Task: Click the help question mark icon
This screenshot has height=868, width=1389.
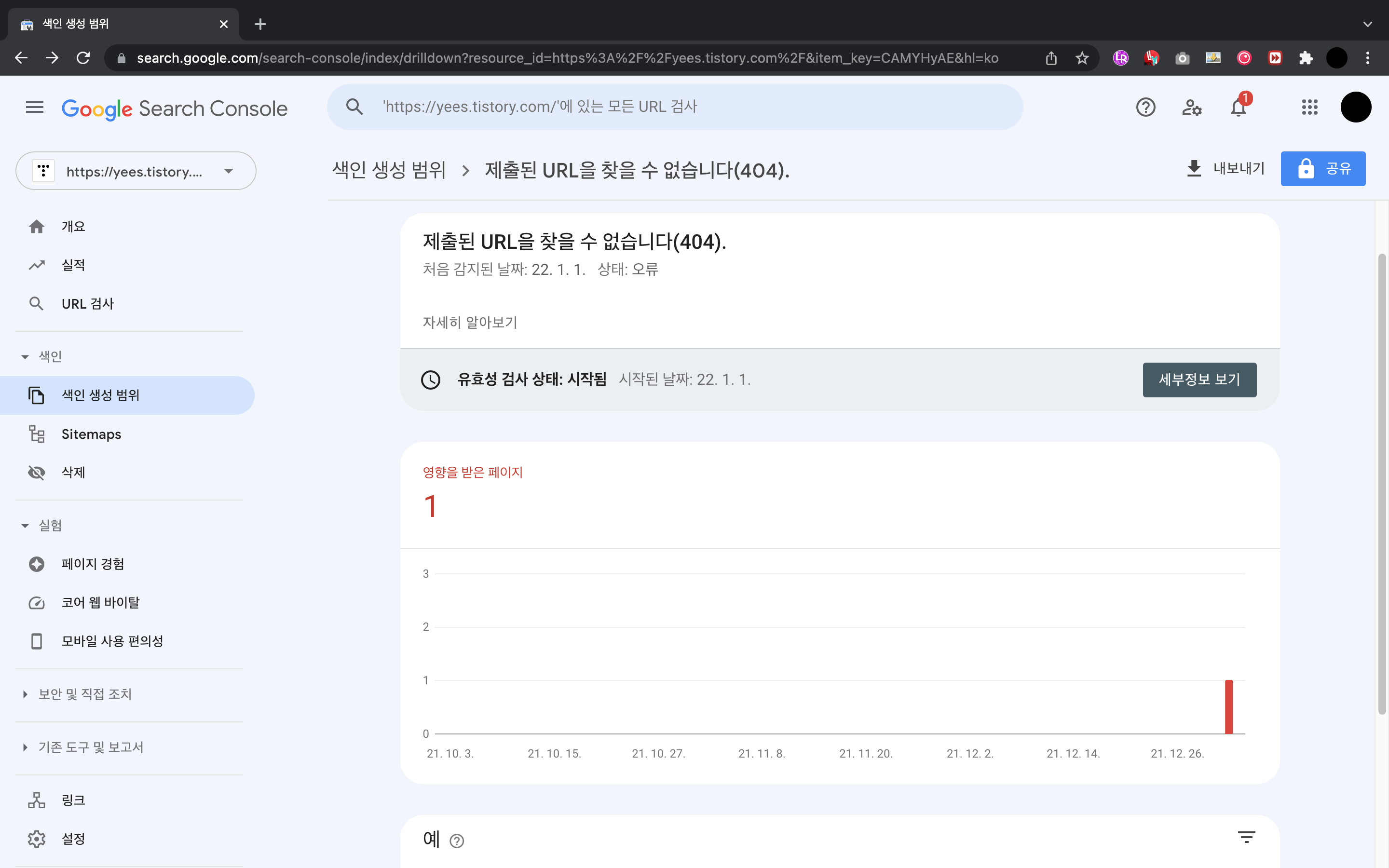Action: click(x=1145, y=108)
